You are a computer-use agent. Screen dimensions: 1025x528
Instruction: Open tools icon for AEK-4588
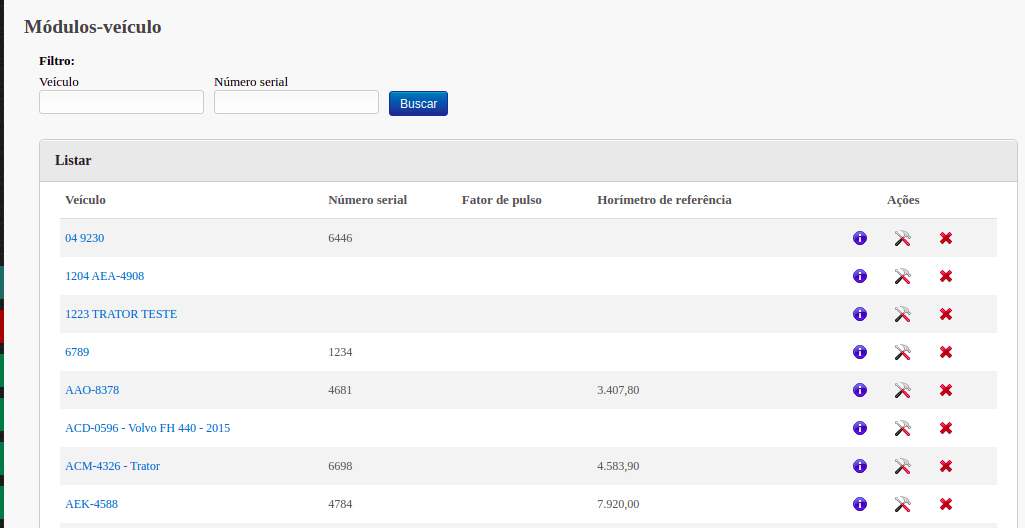point(902,504)
